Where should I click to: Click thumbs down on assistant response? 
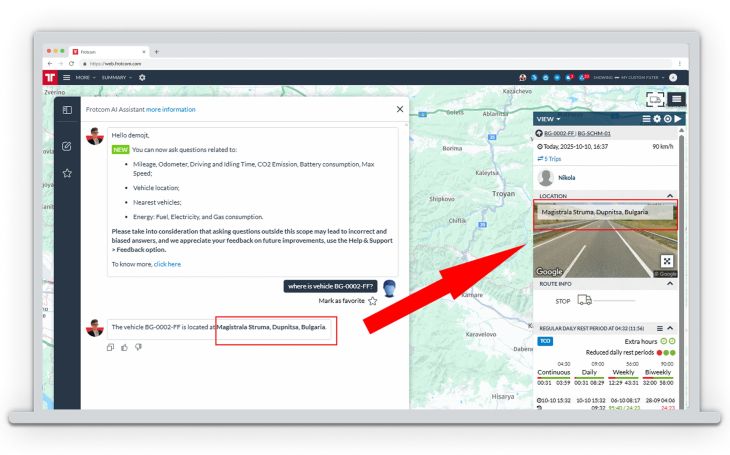pos(138,347)
